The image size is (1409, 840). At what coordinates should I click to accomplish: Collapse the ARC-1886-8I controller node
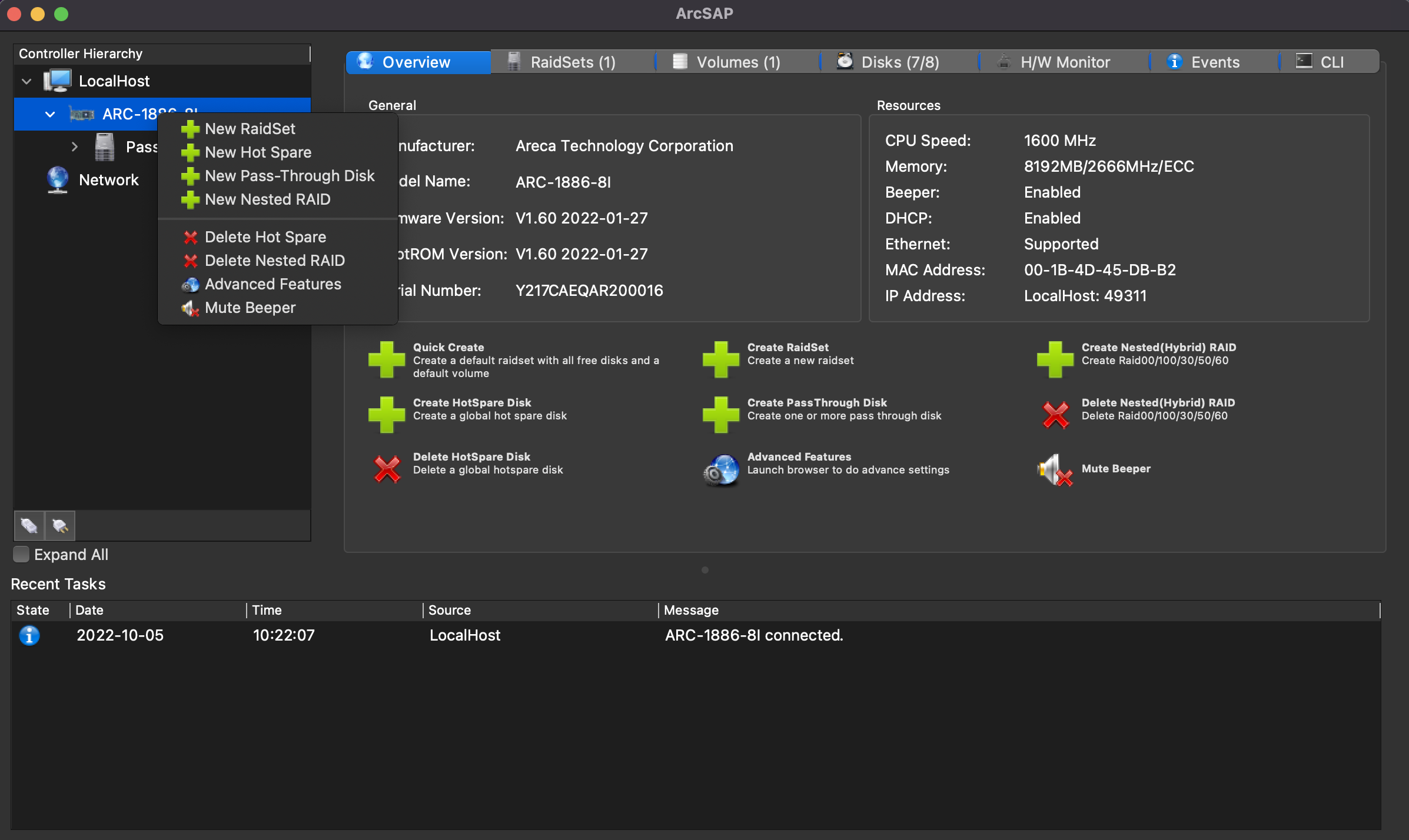tap(50, 114)
